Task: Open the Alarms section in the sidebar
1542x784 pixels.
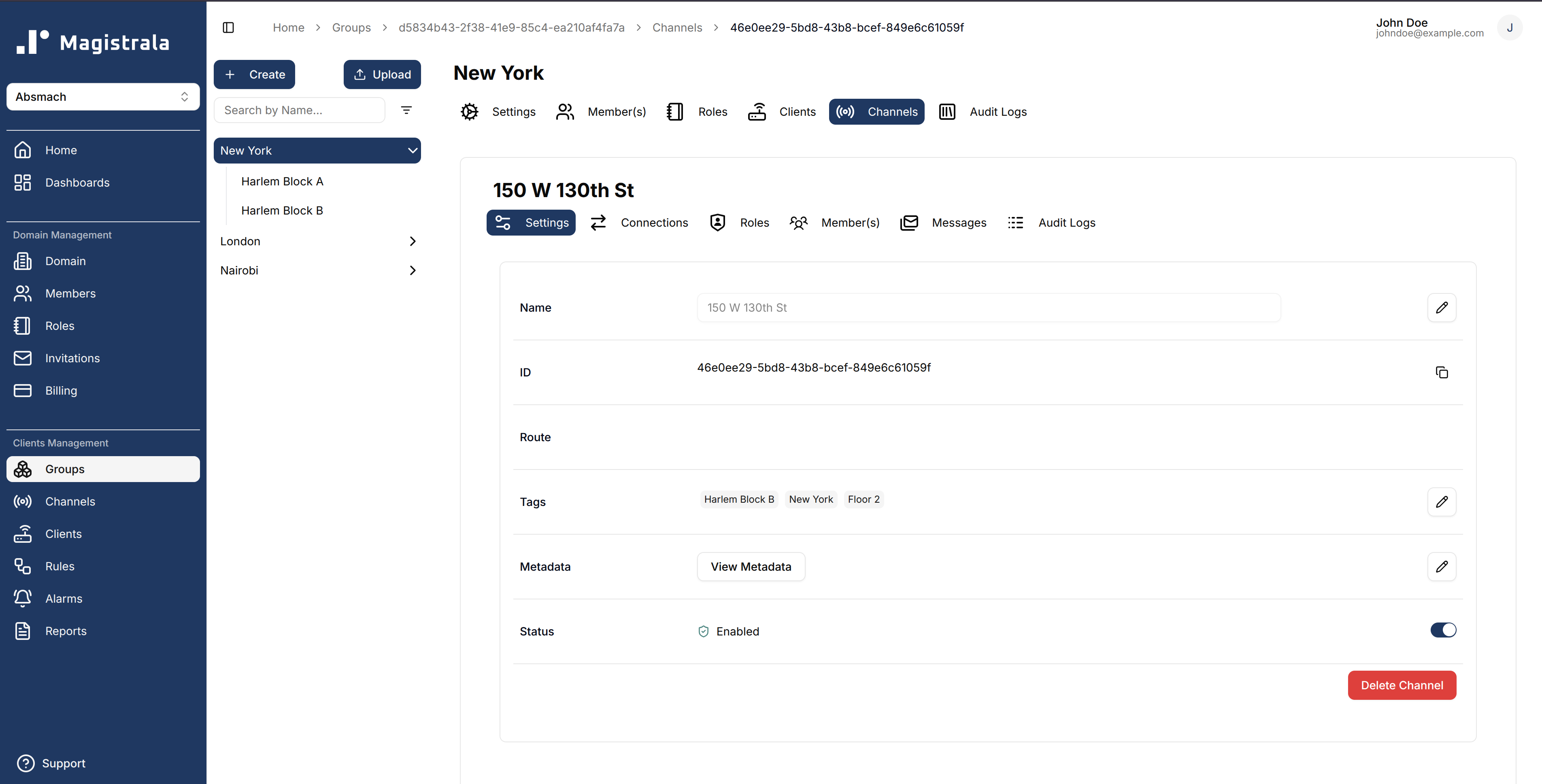Action: pos(64,598)
